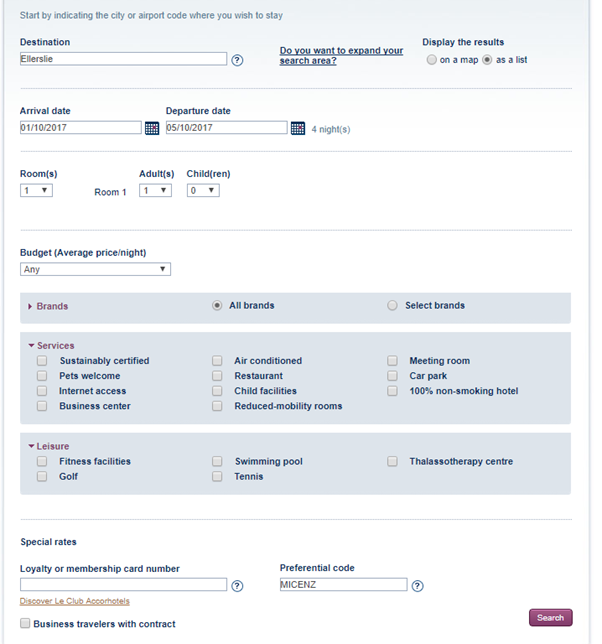This screenshot has width=602, height=644.
Task: Open 'Discover Le Club Accorhotels' link
Action: (74, 601)
